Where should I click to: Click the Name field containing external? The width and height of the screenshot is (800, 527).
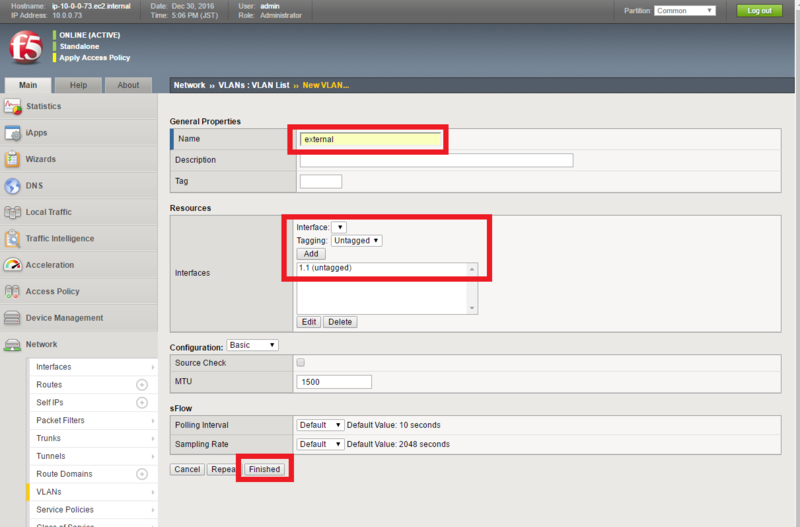pos(371,139)
